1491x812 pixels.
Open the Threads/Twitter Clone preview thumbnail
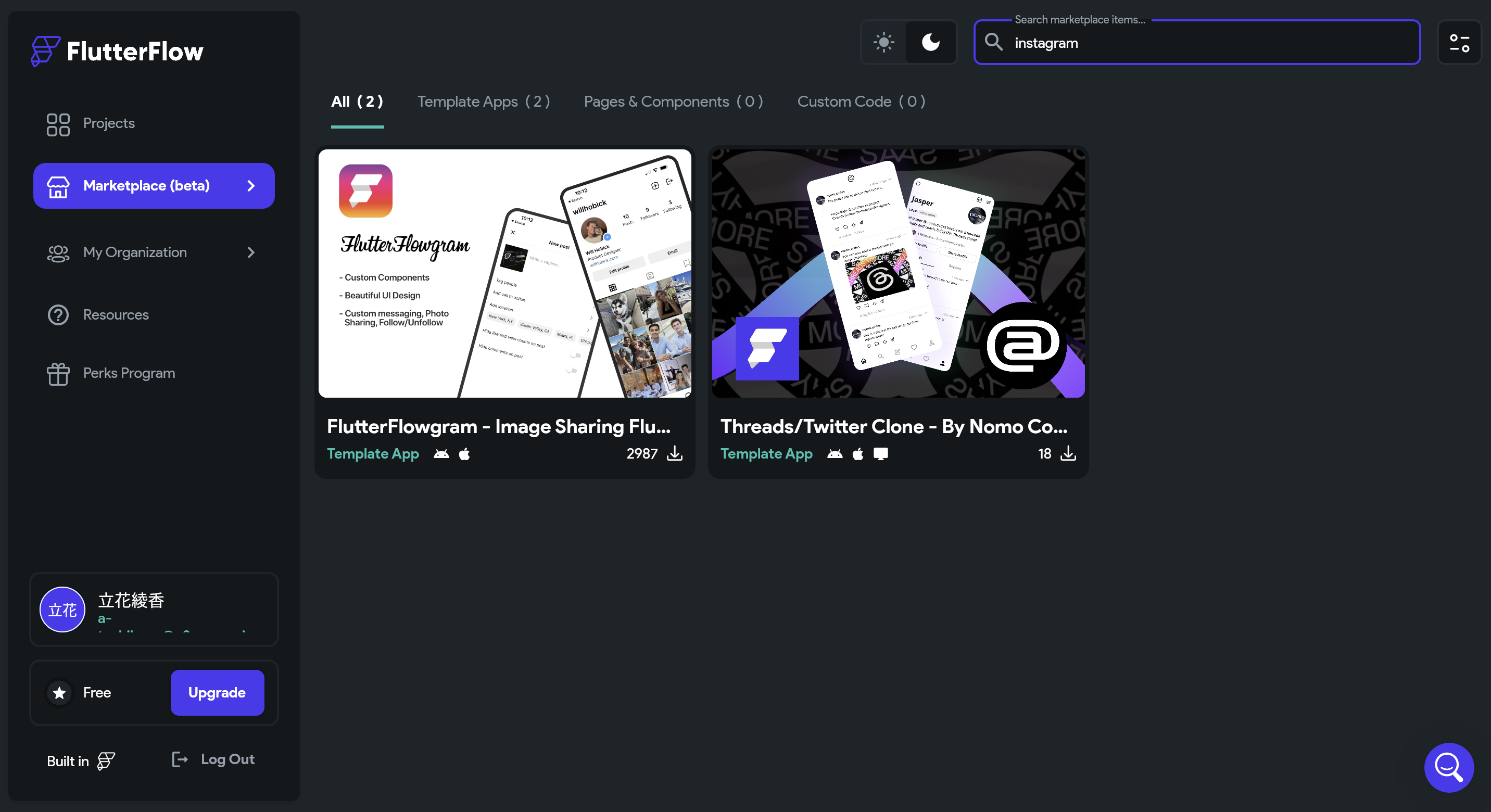coord(899,274)
